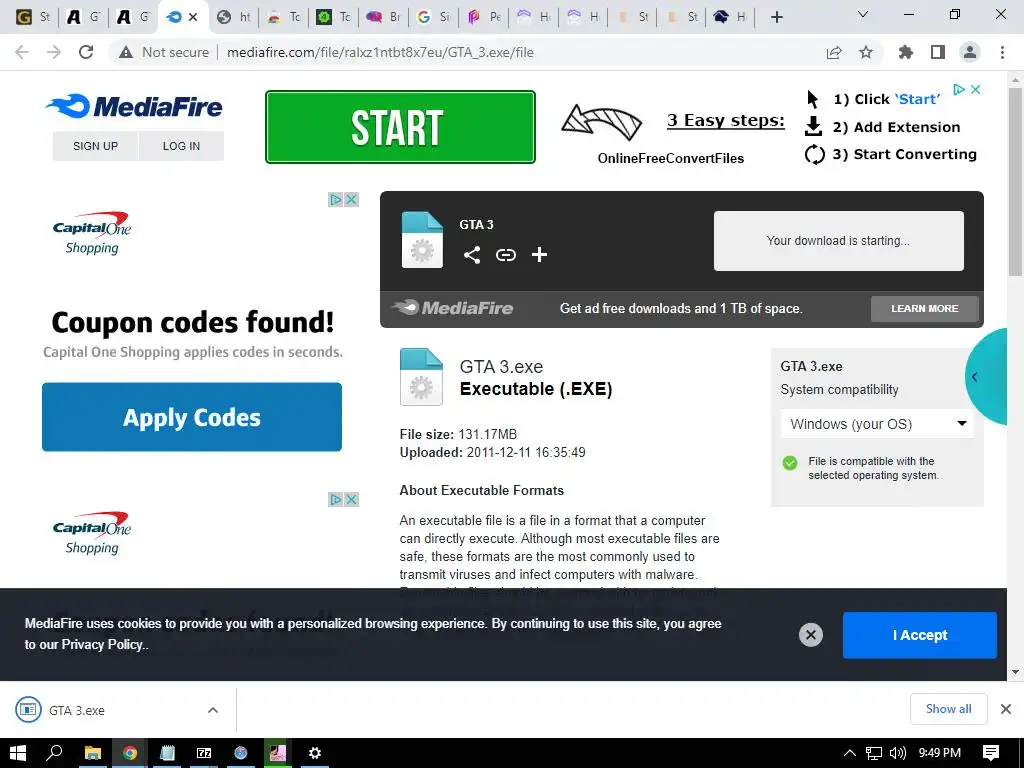Switch to the 'Pe' purple icon tab

coord(484,17)
